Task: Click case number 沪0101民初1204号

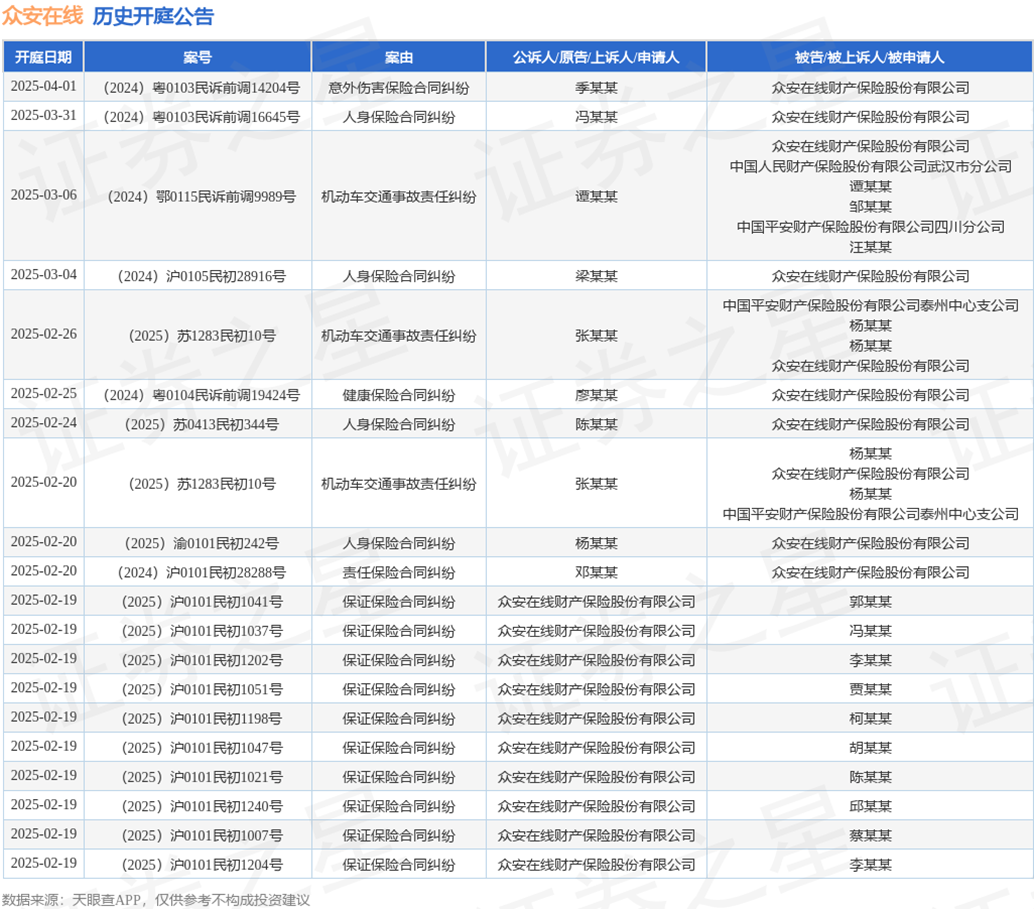Action: pyautogui.click(x=202, y=864)
